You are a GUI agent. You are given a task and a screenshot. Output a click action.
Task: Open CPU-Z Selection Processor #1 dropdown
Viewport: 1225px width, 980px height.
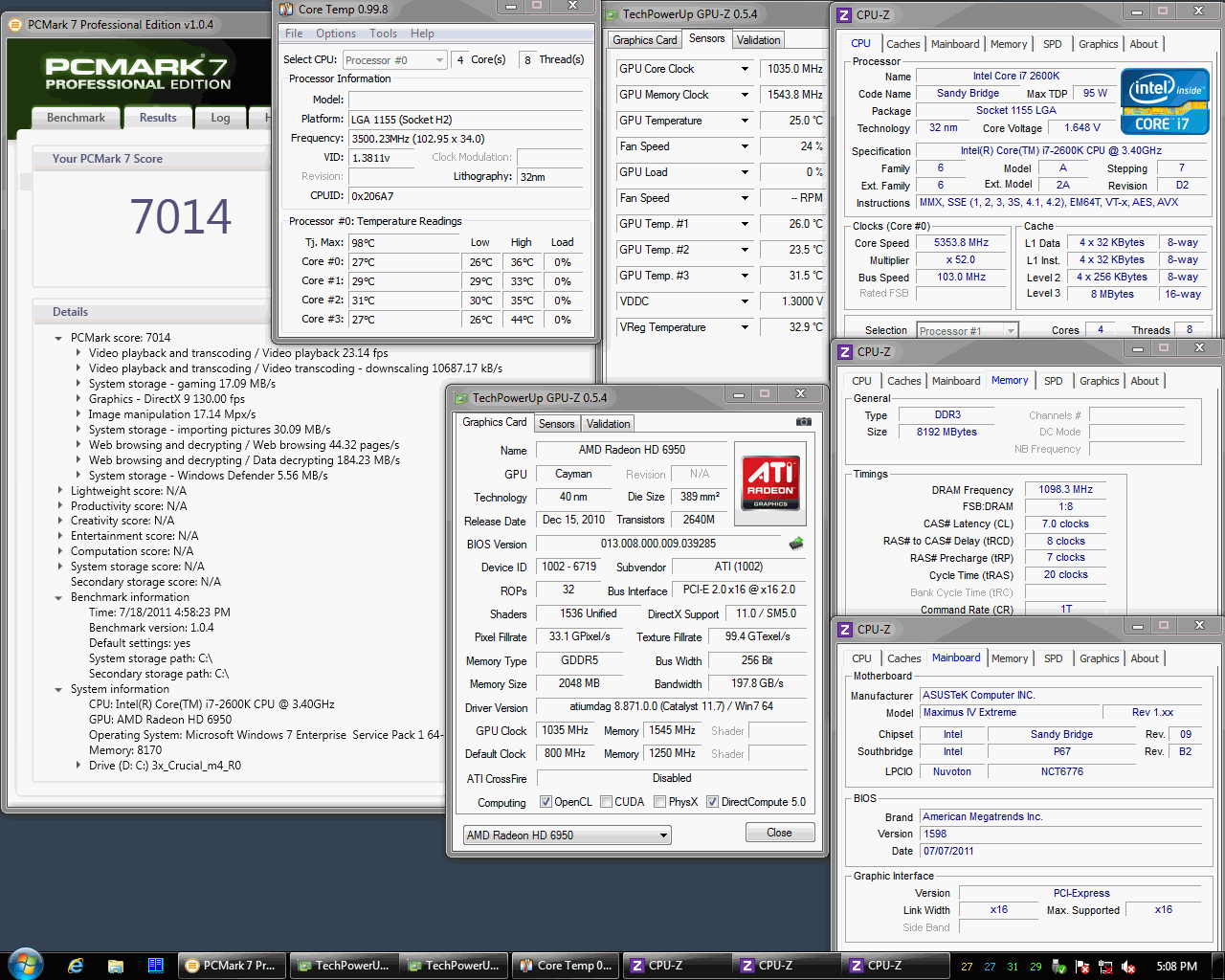(967, 330)
